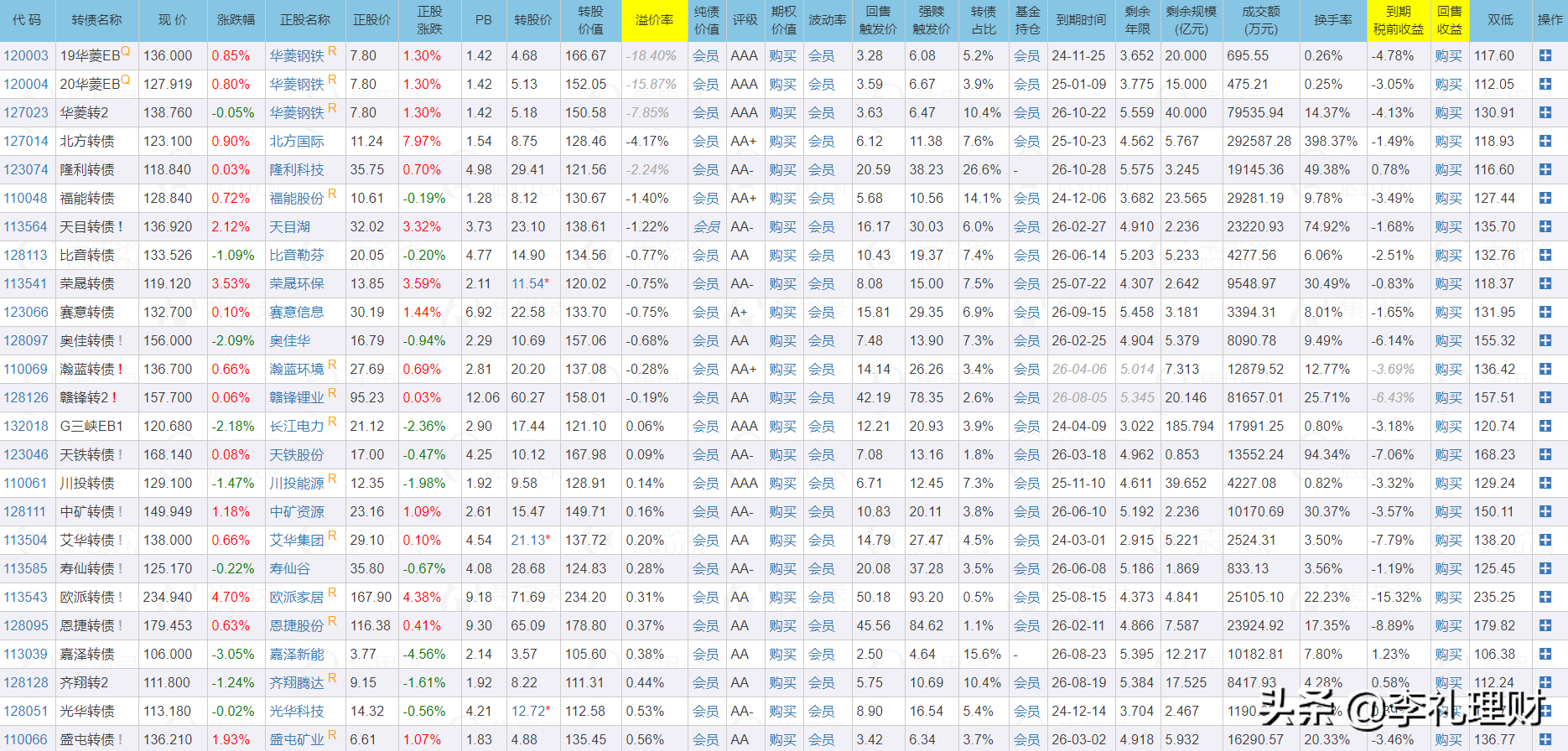Open bond code link 123074
This screenshot has height=751, width=1568.
click(x=26, y=170)
